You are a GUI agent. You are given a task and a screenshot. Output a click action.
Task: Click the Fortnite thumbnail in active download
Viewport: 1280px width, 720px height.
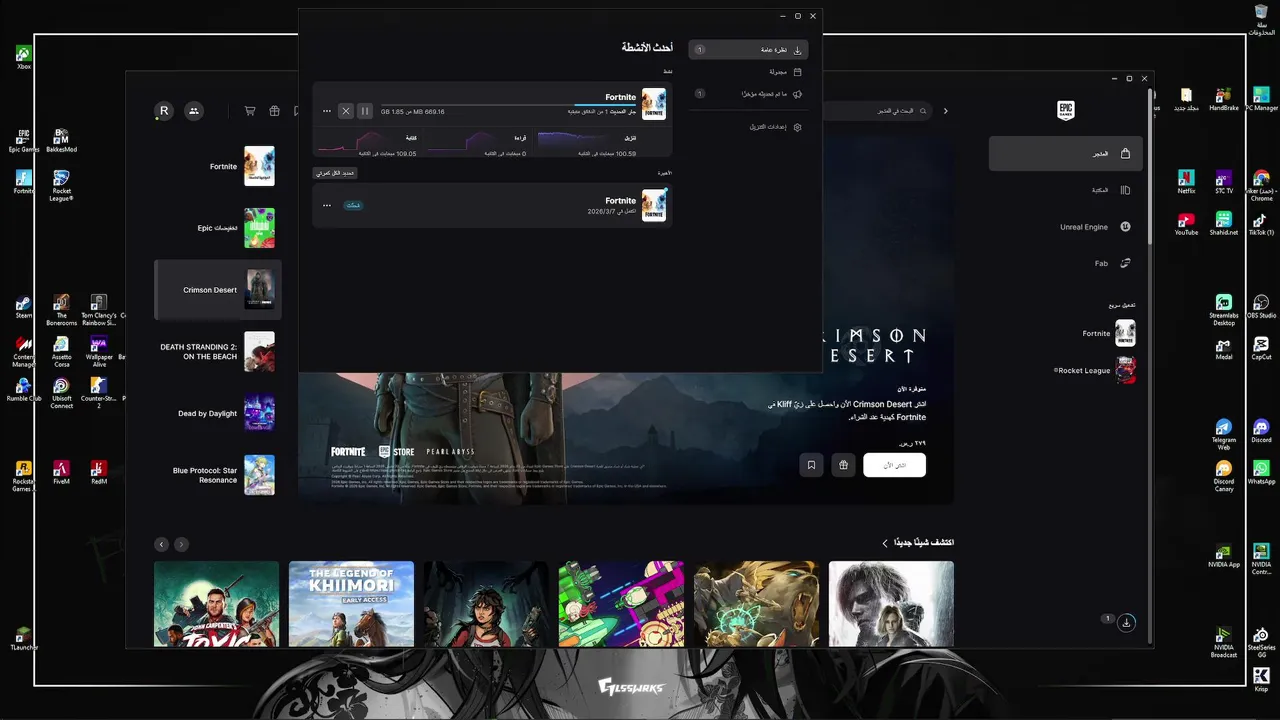pyautogui.click(x=654, y=104)
